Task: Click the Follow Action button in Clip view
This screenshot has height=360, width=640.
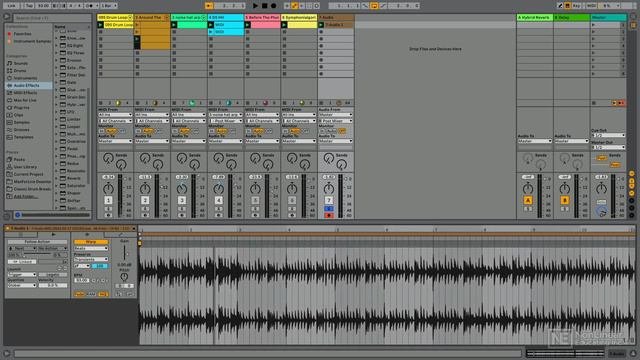Action: coord(38,242)
